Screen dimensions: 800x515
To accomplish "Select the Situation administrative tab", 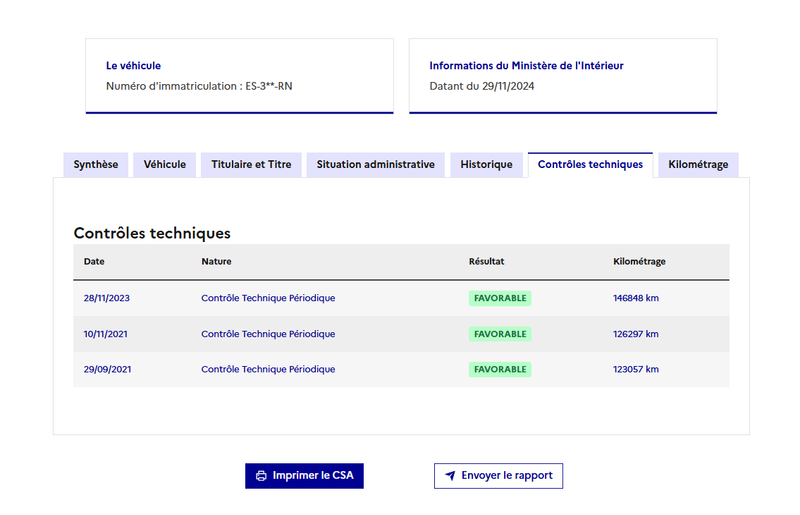I will pos(376,165).
